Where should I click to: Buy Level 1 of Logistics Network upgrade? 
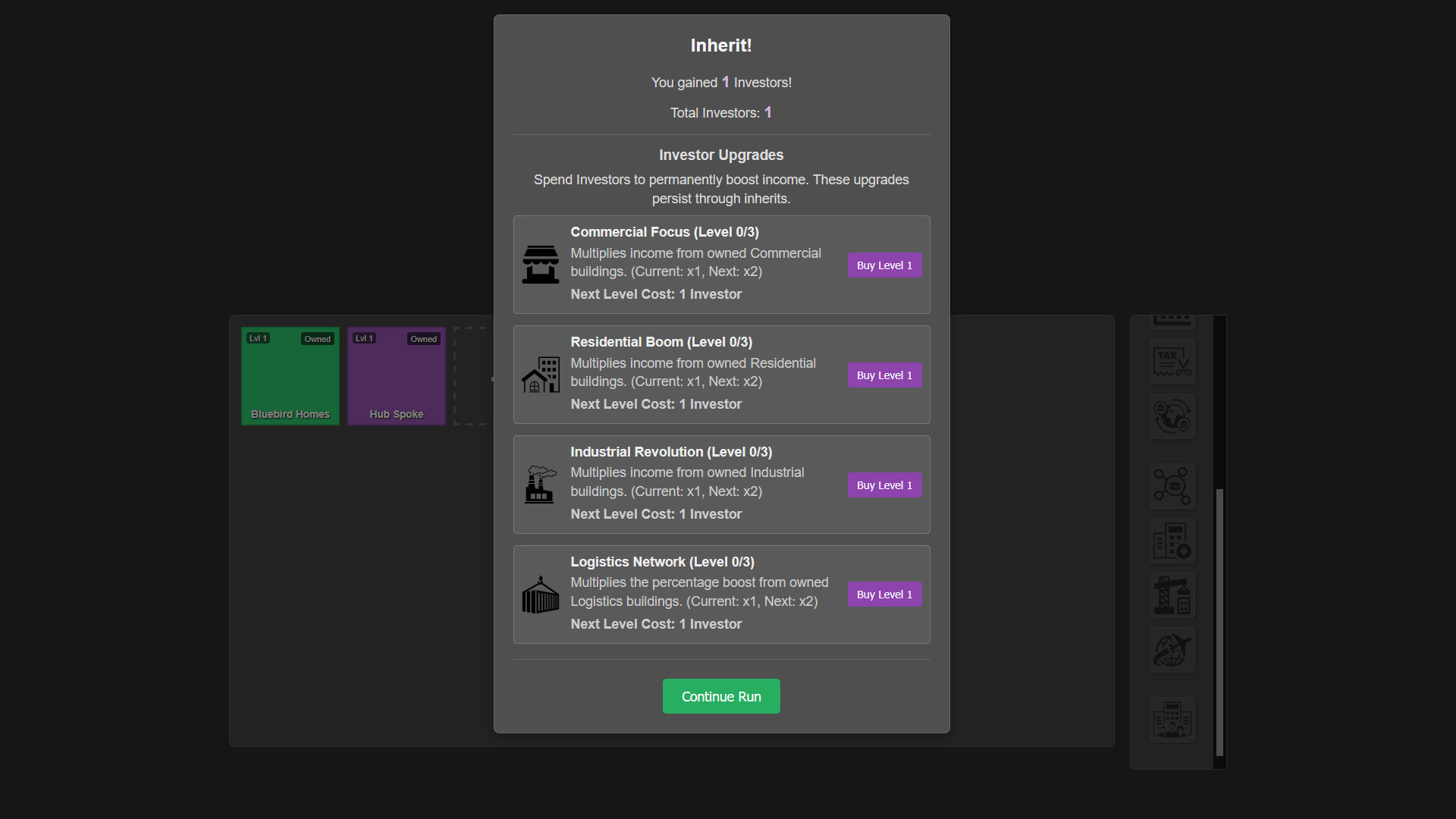coord(884,594)
